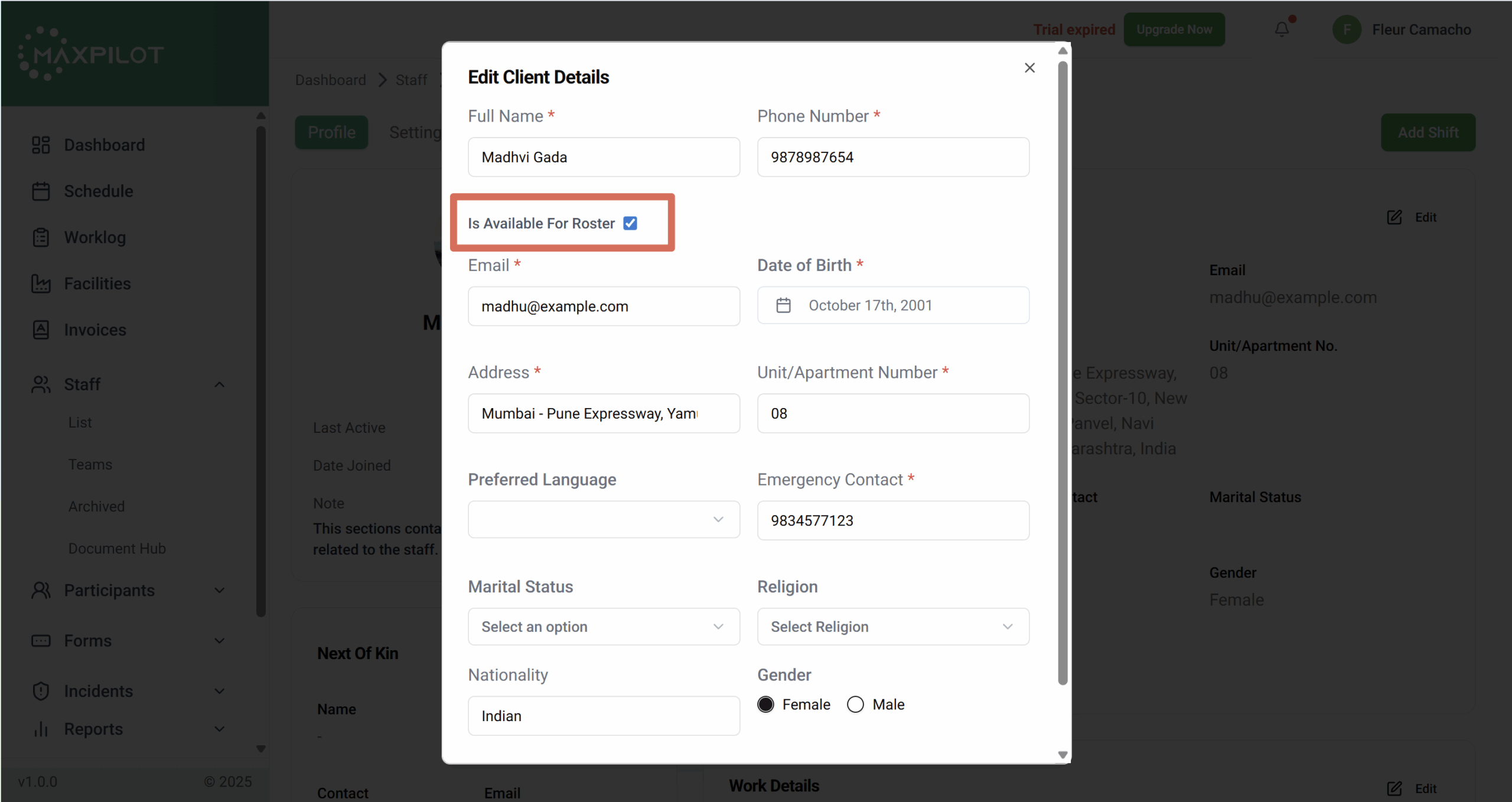1512x802 pixels.
Task: Uncheck Is Available For Roster checkbox
Action: [630, 223]
